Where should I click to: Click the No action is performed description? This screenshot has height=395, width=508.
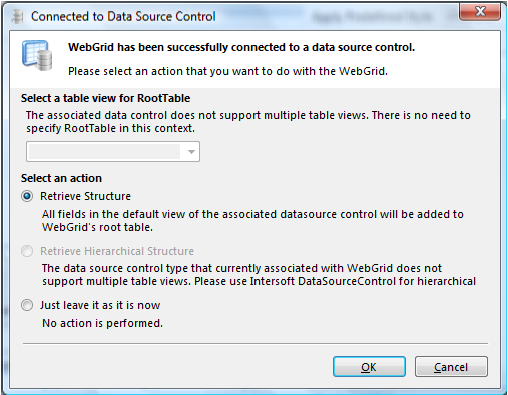pyautogui.click(x=102, y=323)
